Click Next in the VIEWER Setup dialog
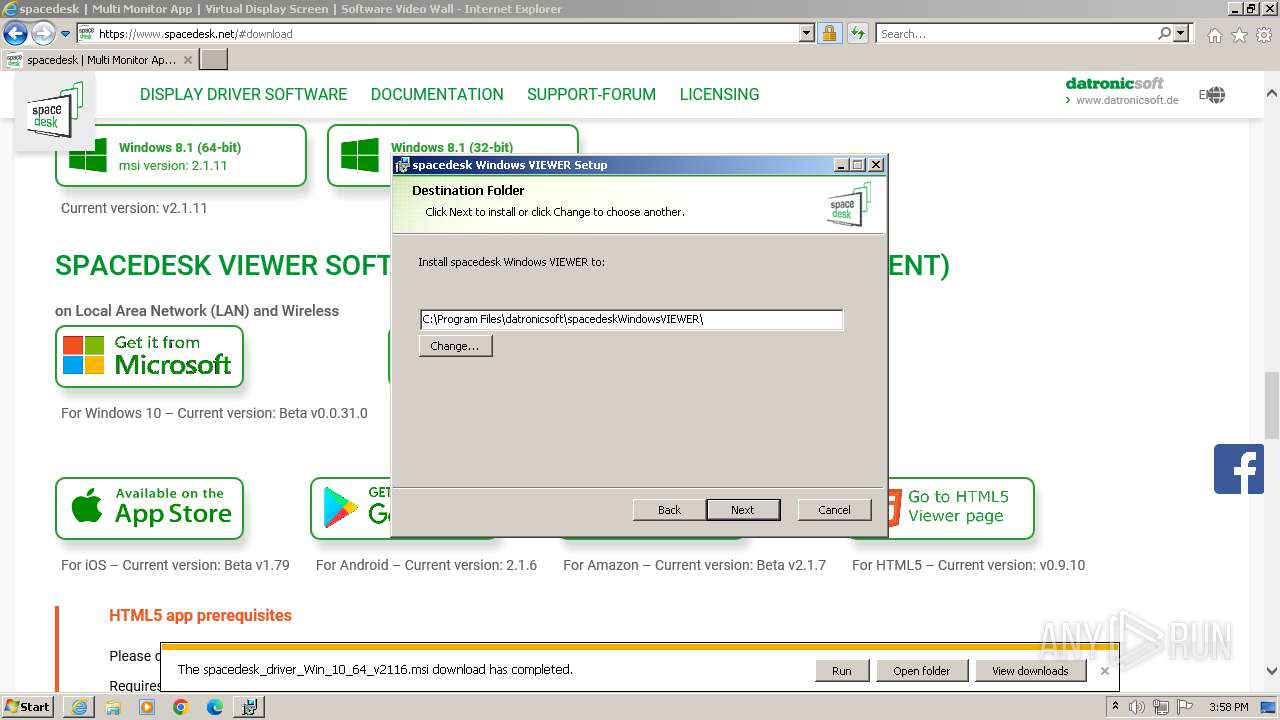Viewport: 1280px width, 720px height. [742, 509]
